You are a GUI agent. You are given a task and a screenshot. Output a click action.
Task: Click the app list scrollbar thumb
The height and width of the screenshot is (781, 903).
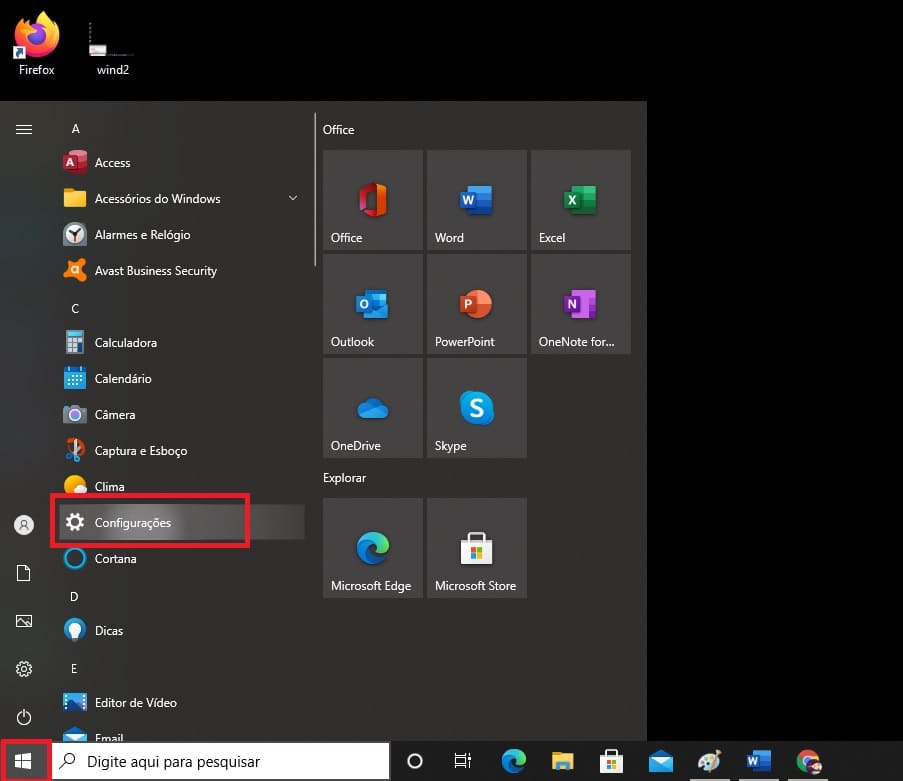coord(315,190)
